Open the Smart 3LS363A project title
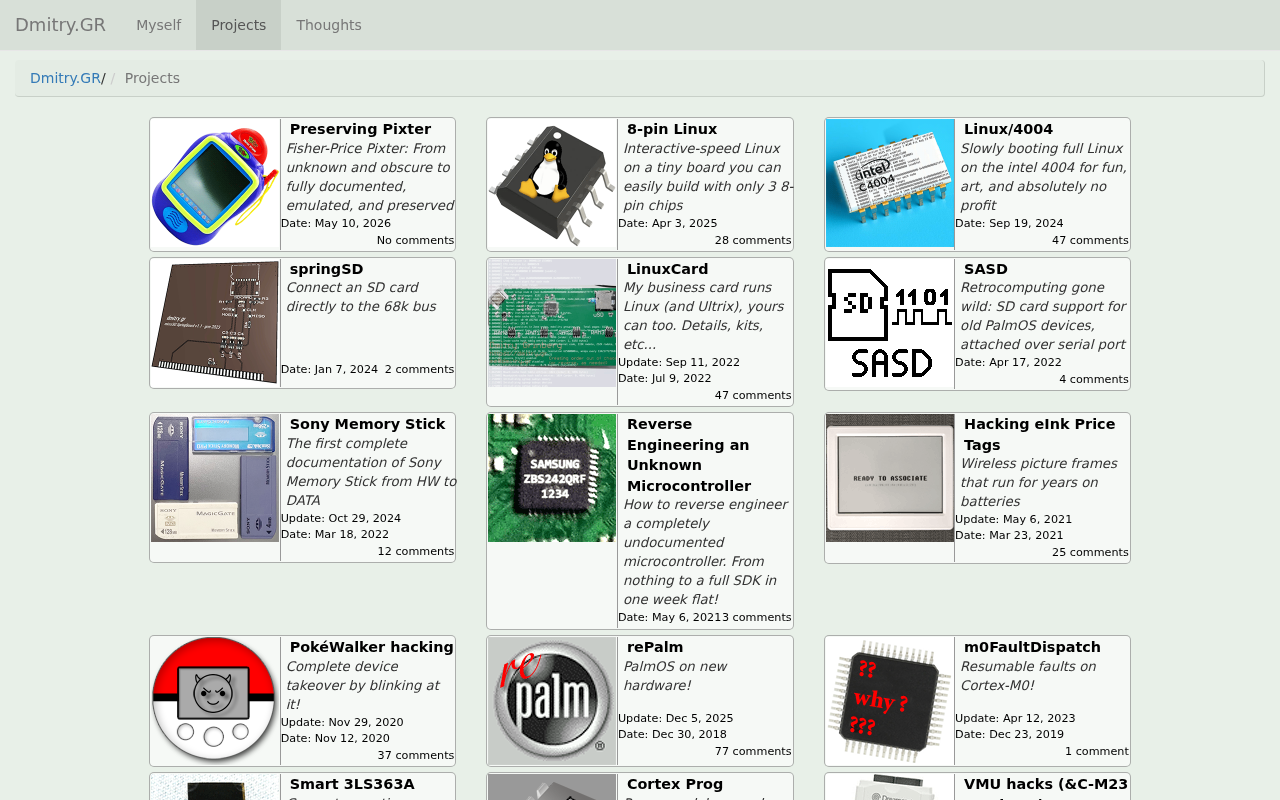This screenshot has height=800, width=1280. click(x=352, y=784)
